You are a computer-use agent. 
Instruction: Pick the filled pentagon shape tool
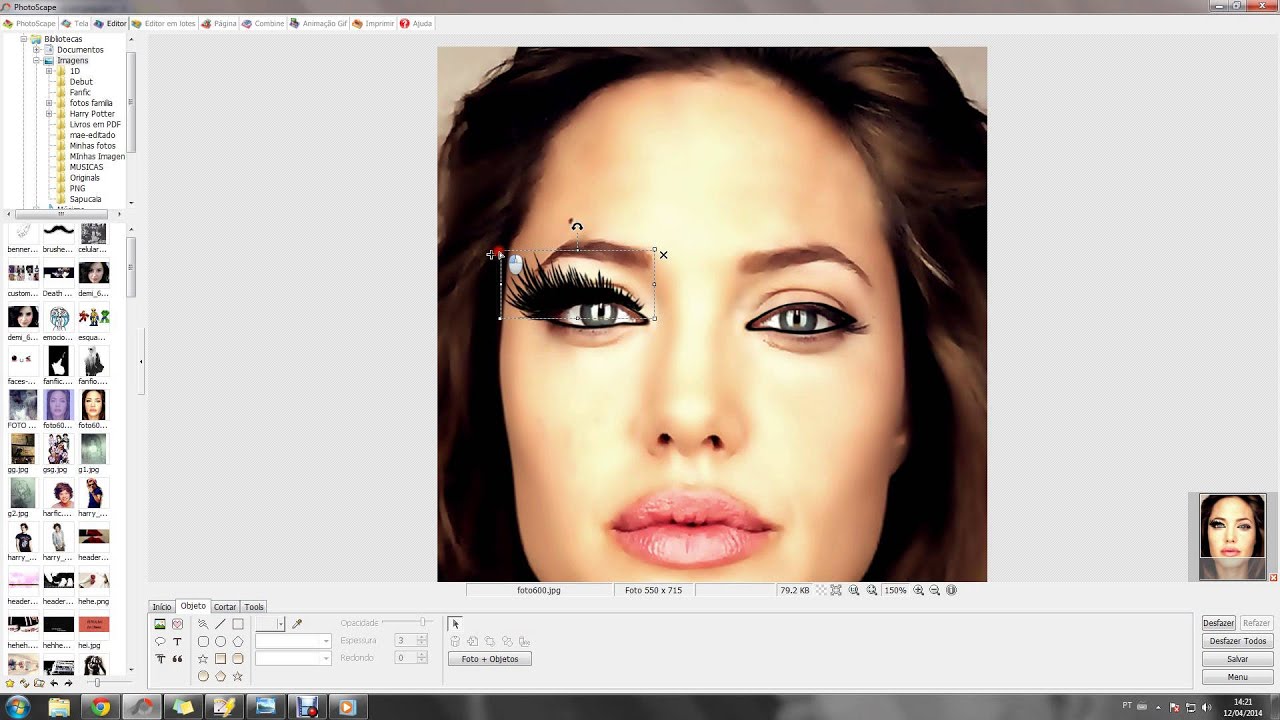pyautogui.click(x=220, y=676)
